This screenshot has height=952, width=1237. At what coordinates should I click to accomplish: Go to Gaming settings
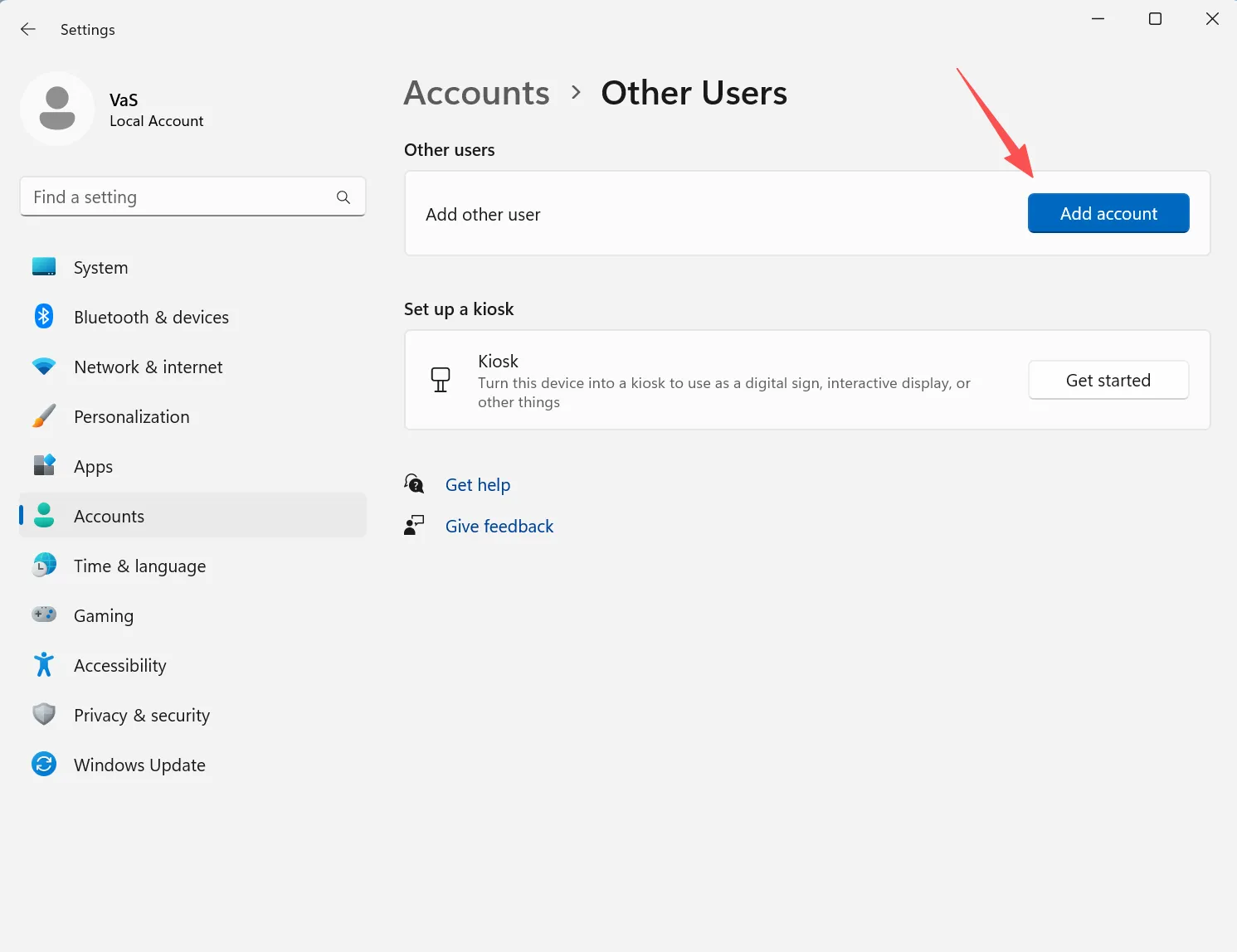tap(192, 615)
